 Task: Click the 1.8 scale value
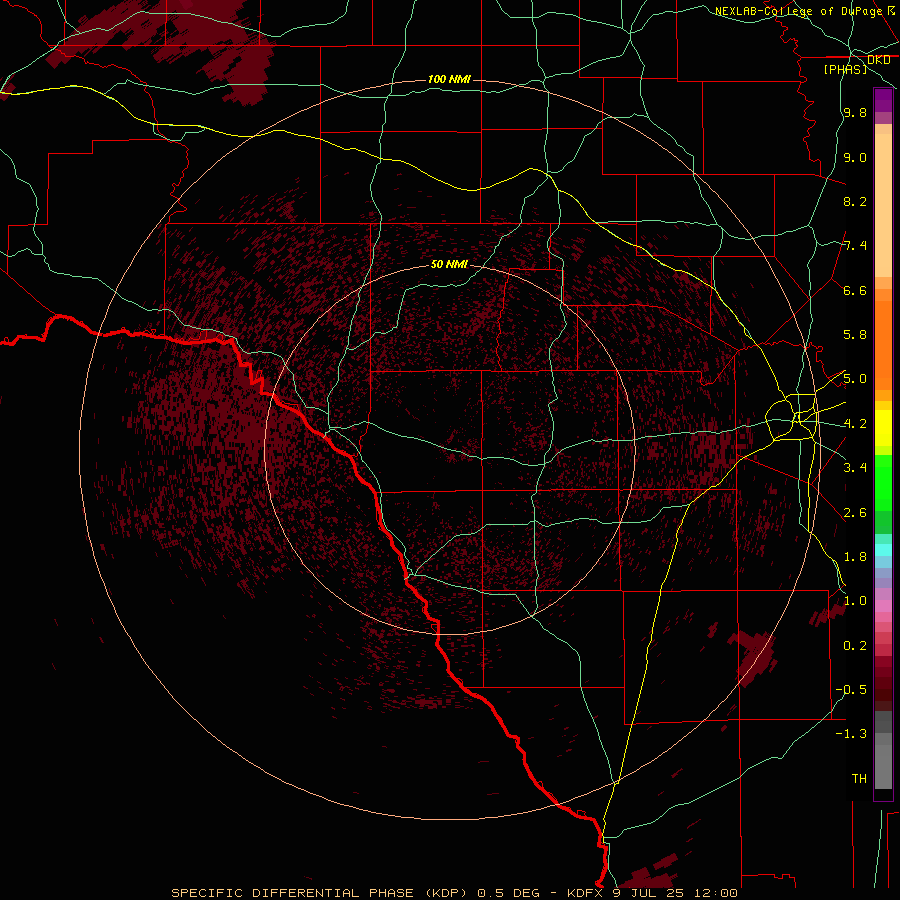[855, 557]
